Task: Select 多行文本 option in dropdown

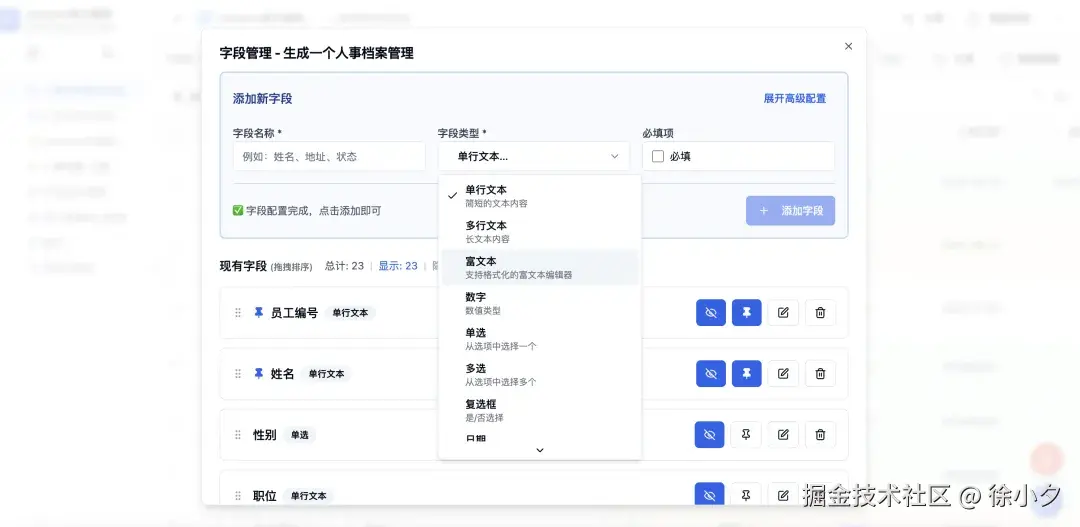Action: [540, 231]
